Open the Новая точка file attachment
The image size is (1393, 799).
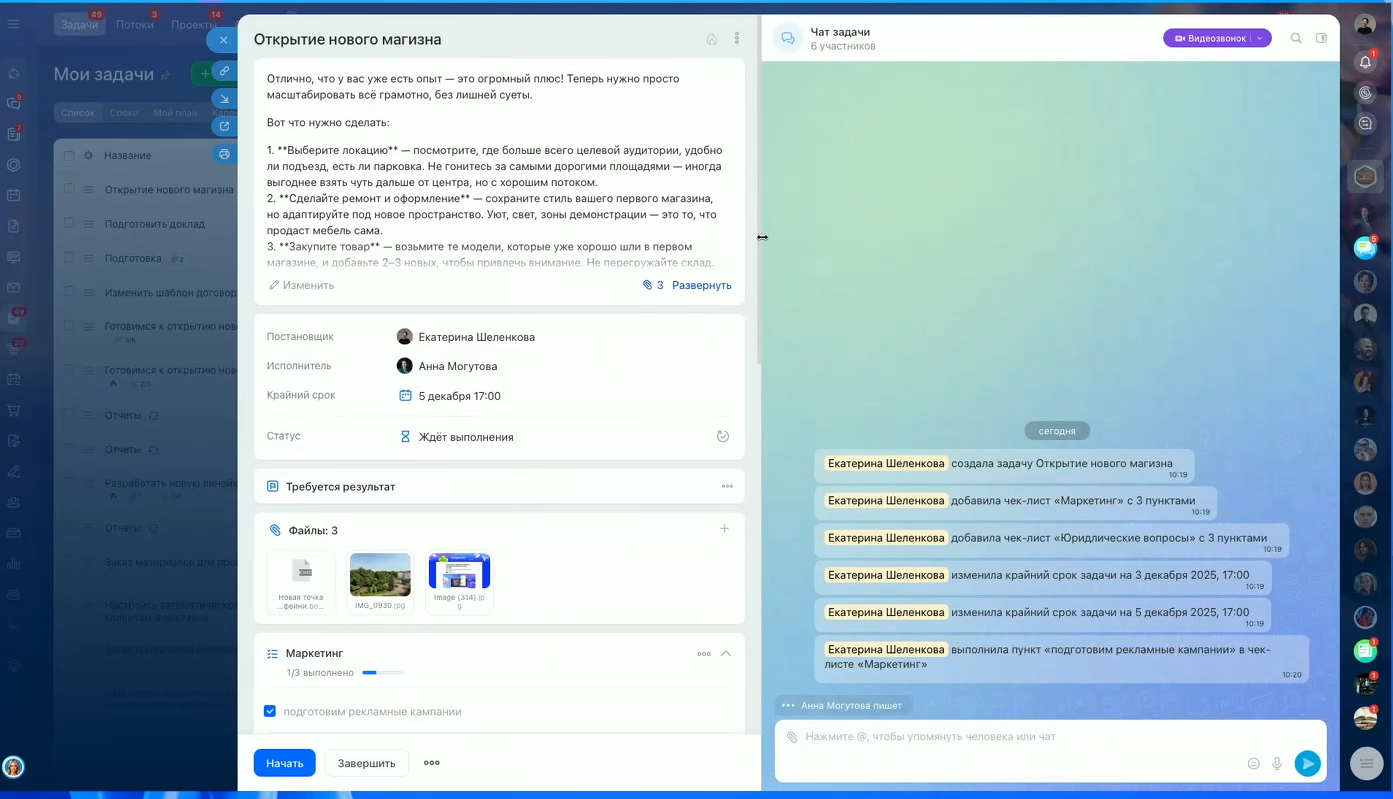coord(301,581)
